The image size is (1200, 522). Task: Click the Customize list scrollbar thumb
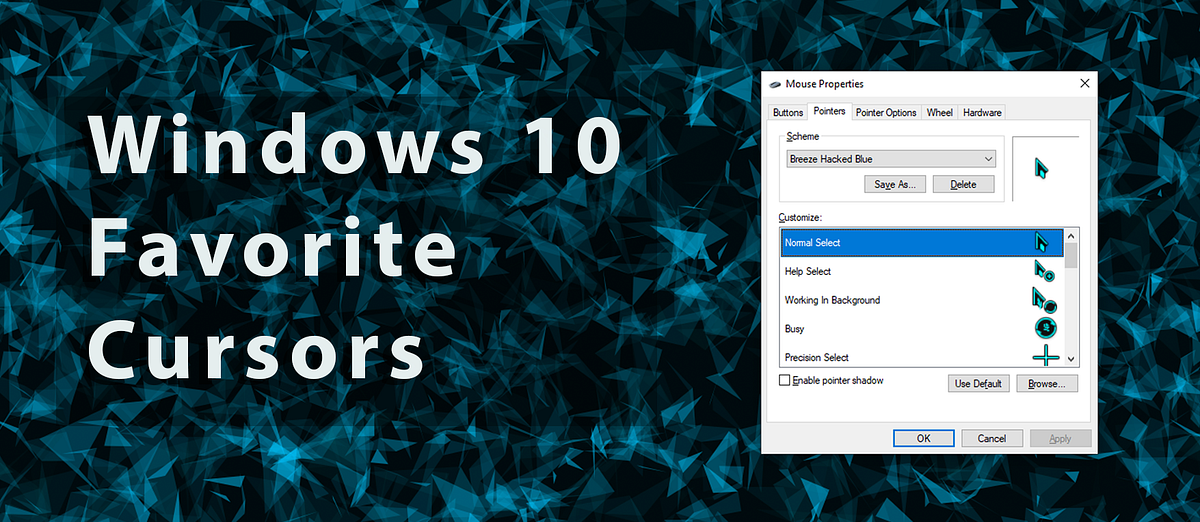(1071, 255)
